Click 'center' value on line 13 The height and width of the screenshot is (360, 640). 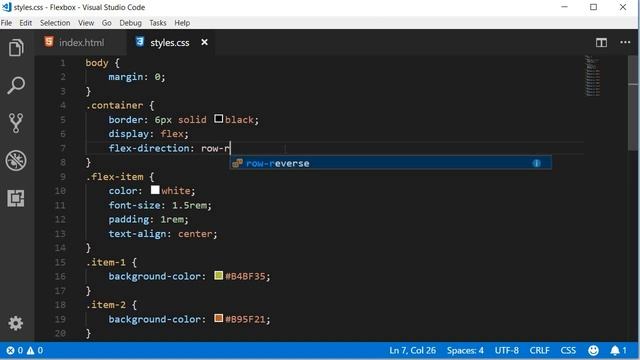(195, 234)
